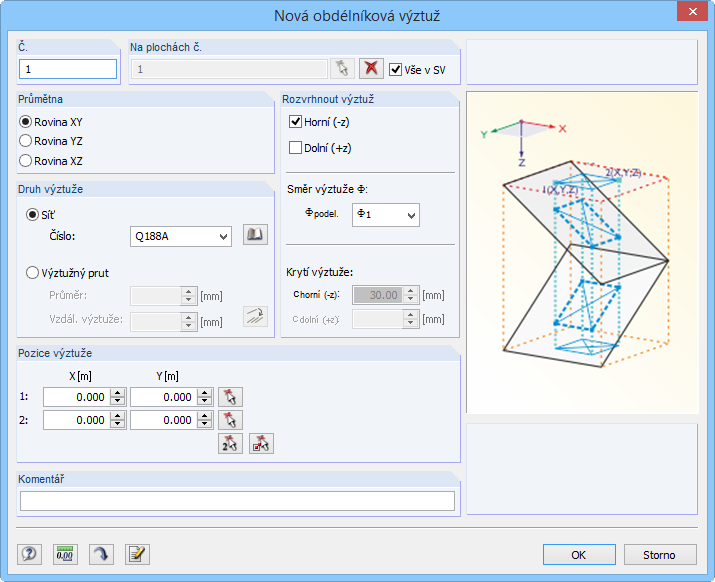This screenshot has width=715, height=582.
Task: Click the Storno button
Action: [x=660, y=555]
